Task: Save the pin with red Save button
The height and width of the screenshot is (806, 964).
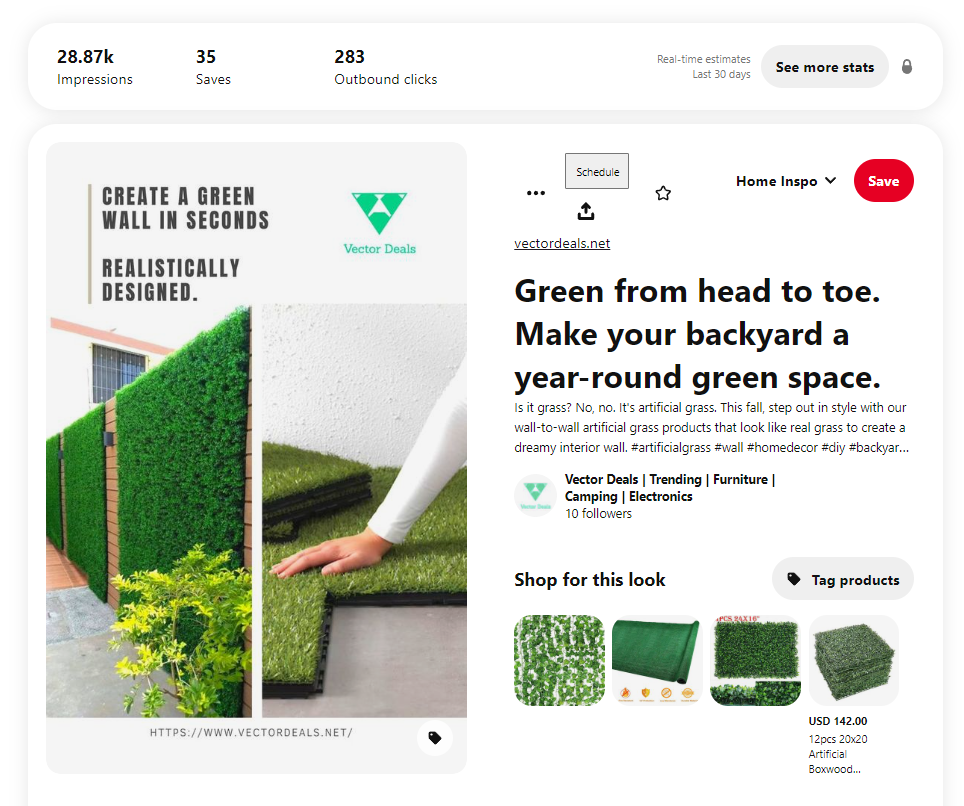Action: (883, 181)
